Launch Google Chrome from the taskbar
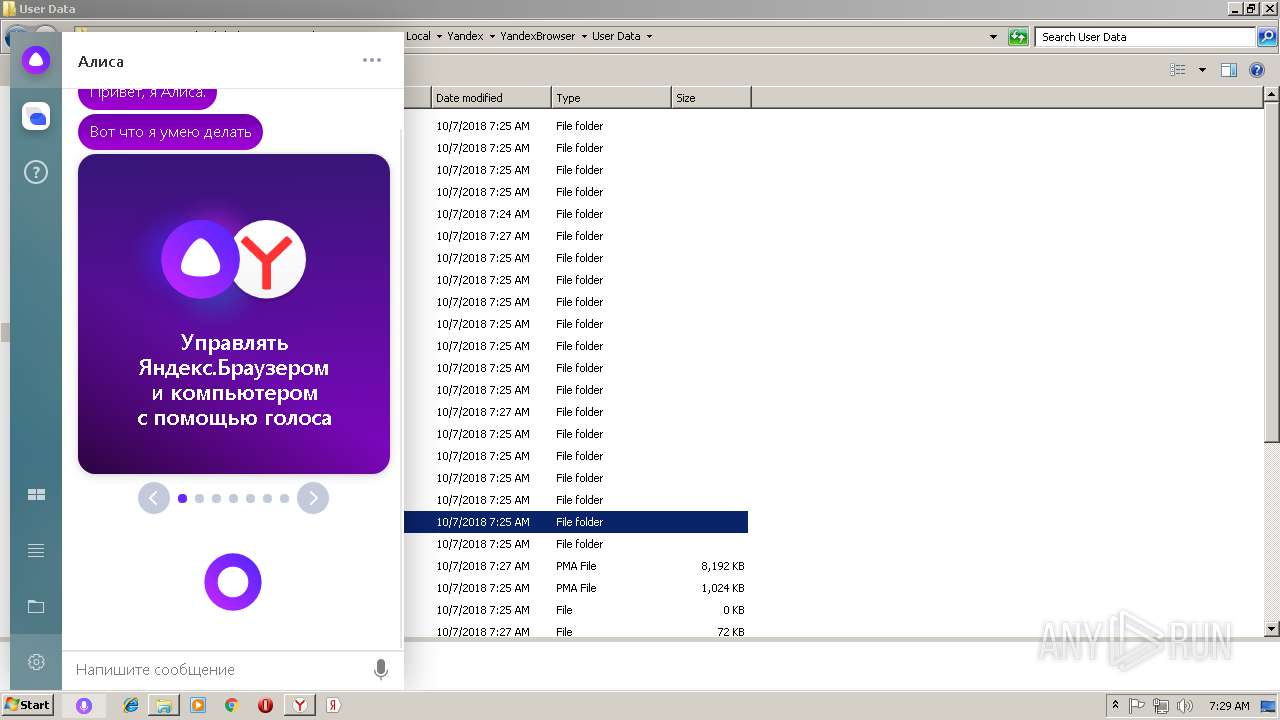The height and width of the screenshot is (720, 1280). [x=231, y=705]
